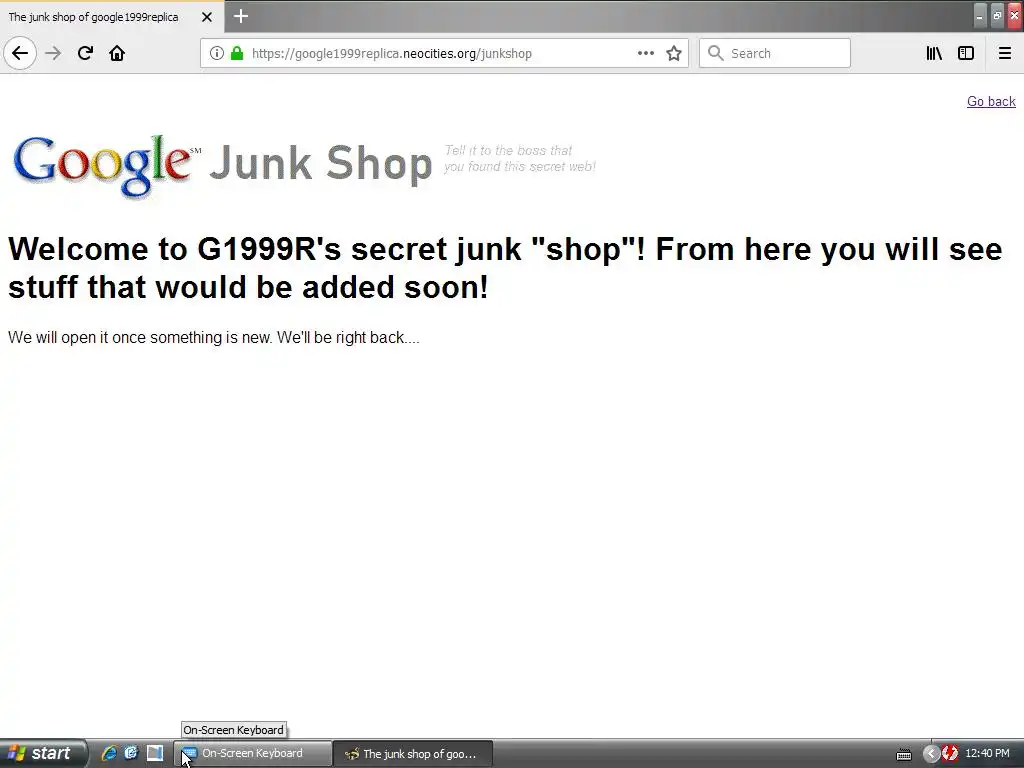Toggle the sidebar view
The image size is (1024, 768).
pos(966,54)
